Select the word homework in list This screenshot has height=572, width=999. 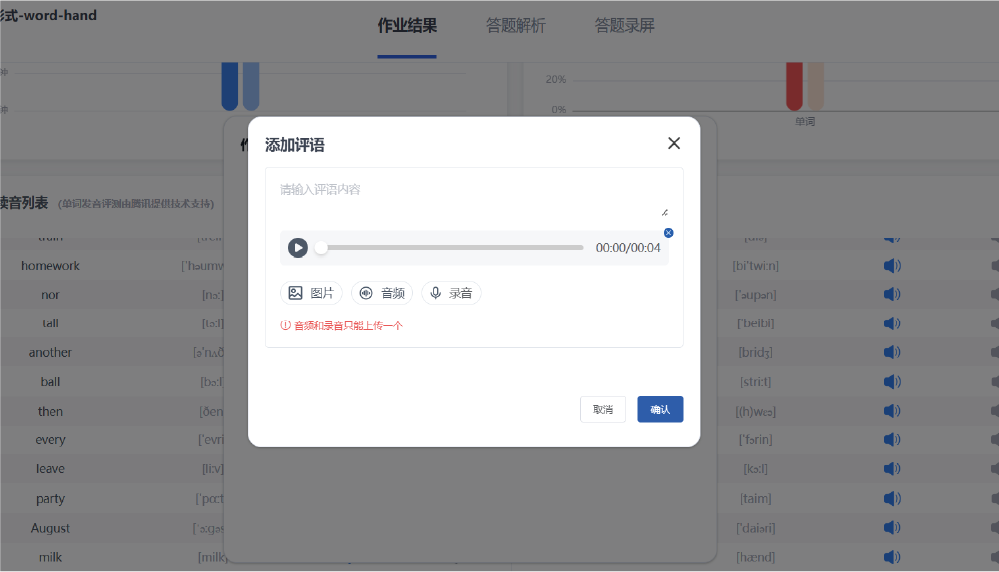click(50, 266)
